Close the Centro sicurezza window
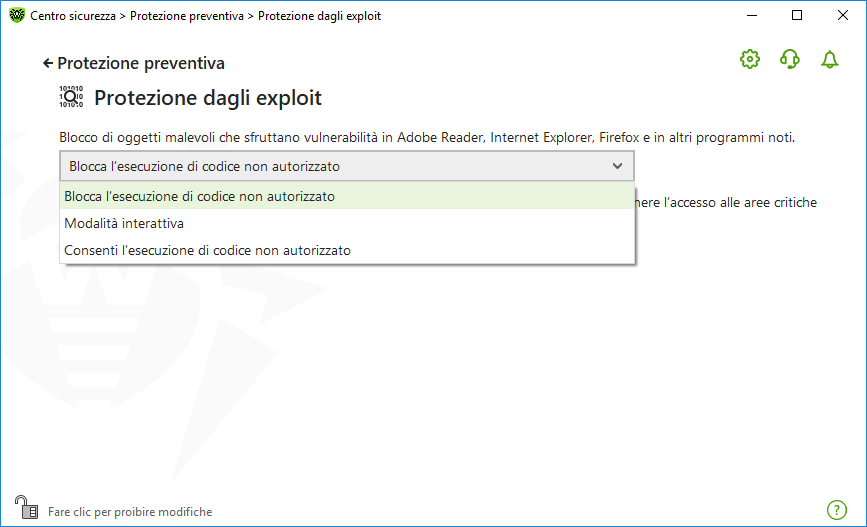867x527 pixels. [843, 16]
